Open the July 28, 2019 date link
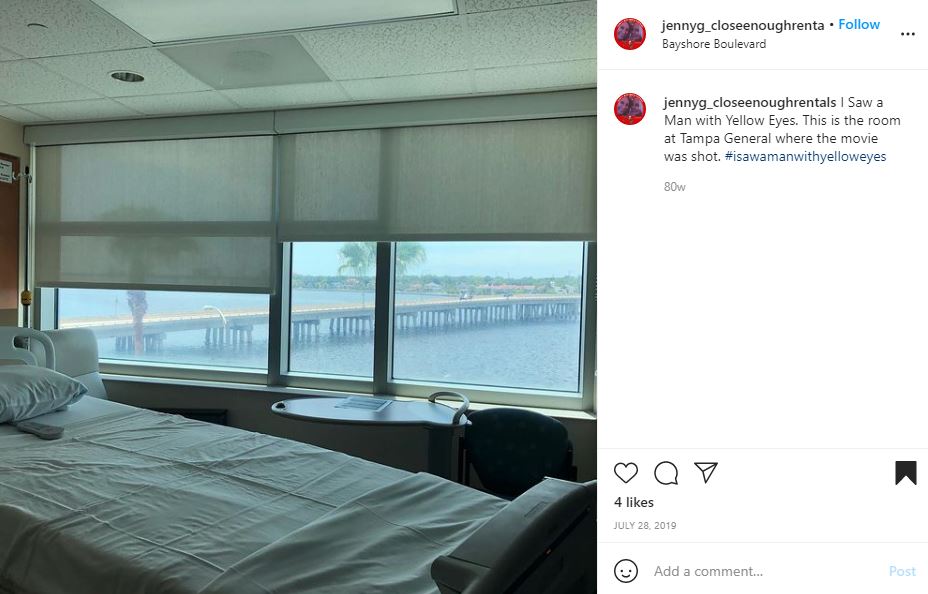The image size is (928, 594). pyautogui.click(x=645, y=525)
